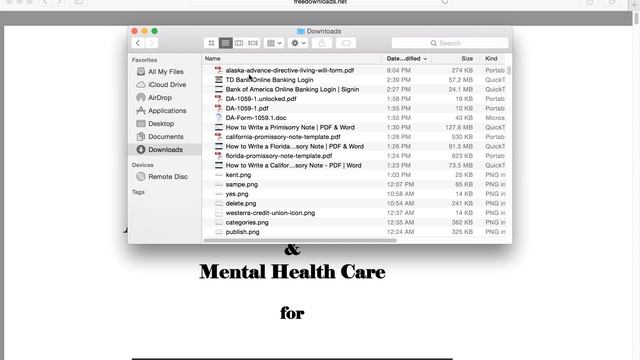Click the Downloads arrow icon
Viewport: 640px width, 360px height.
(x=141, y=150)
